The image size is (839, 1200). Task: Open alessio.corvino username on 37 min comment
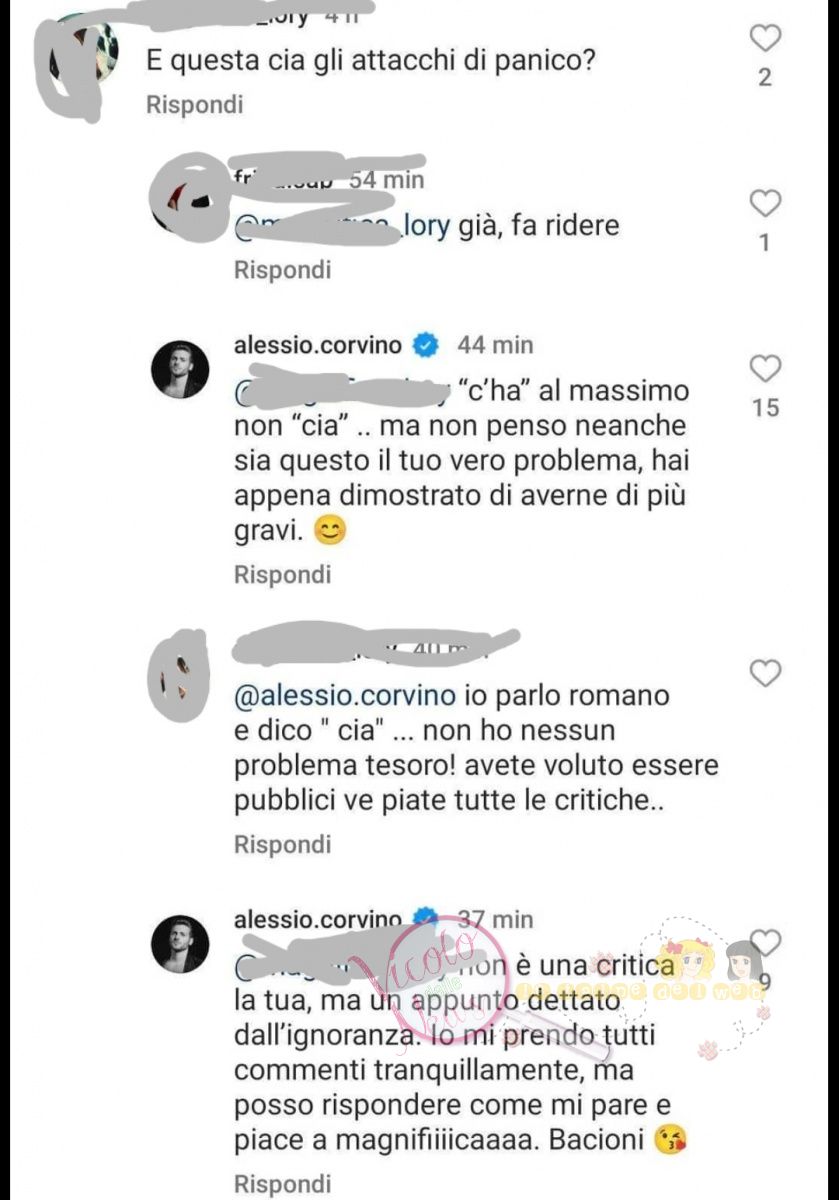click(318, 919)
